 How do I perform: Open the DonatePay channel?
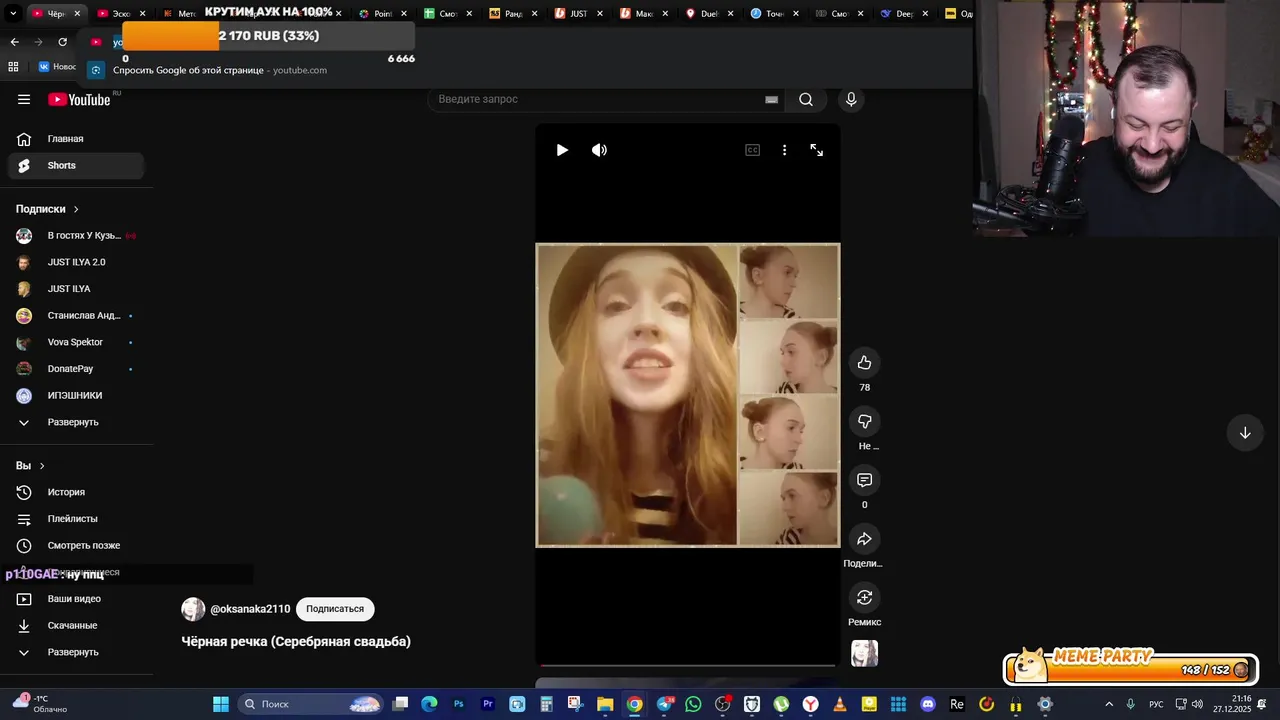coord(76,369)
